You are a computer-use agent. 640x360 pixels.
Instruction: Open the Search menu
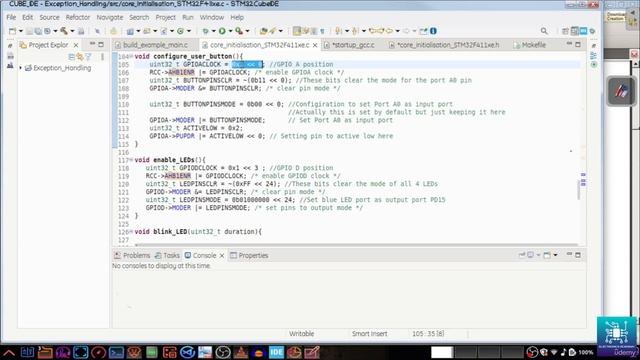(139, 18)
